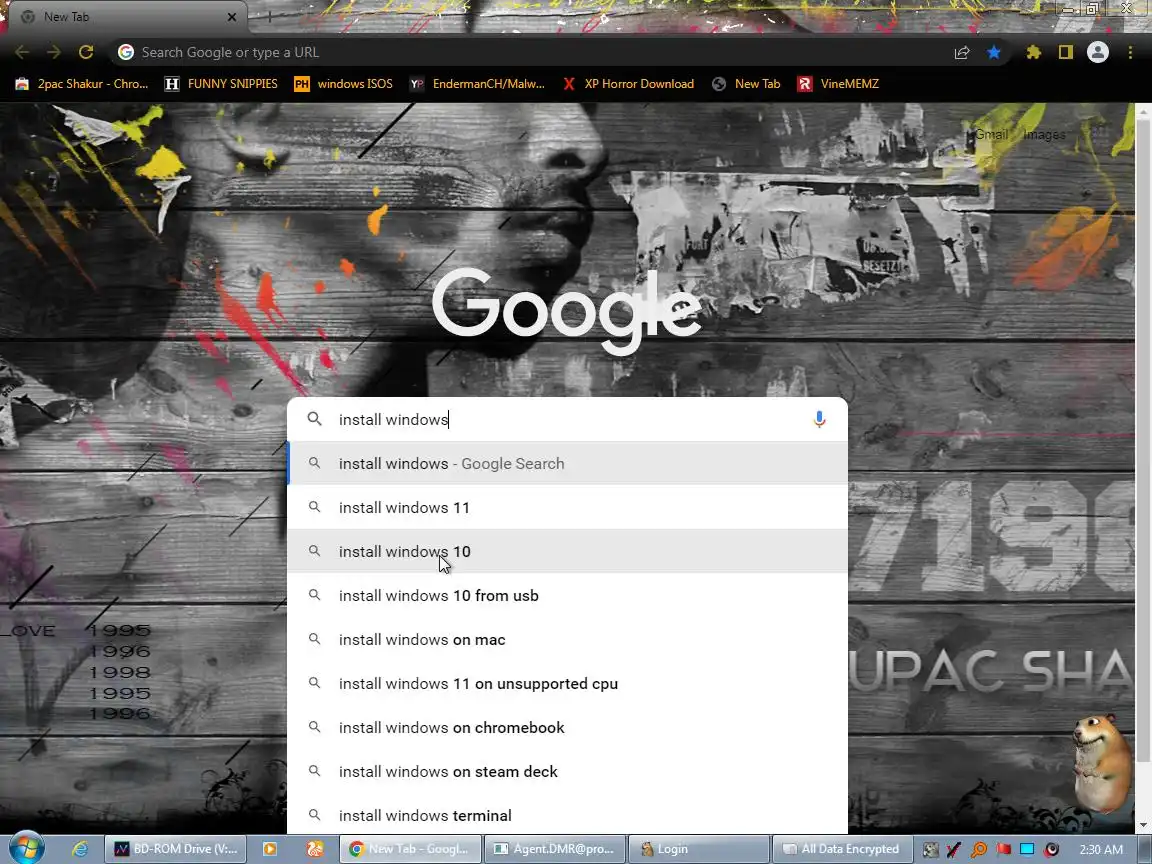Click the Google search box text field

pyautogui.click(x=569, y=419)
